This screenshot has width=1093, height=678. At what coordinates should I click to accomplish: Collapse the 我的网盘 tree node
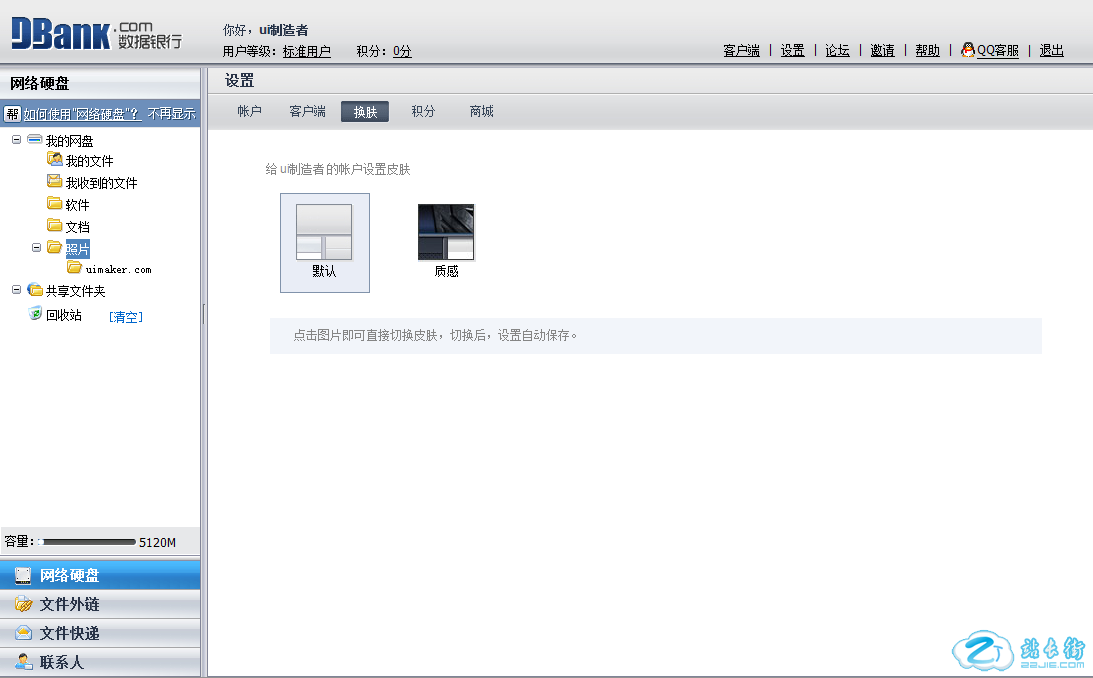(x=17, y=140)
